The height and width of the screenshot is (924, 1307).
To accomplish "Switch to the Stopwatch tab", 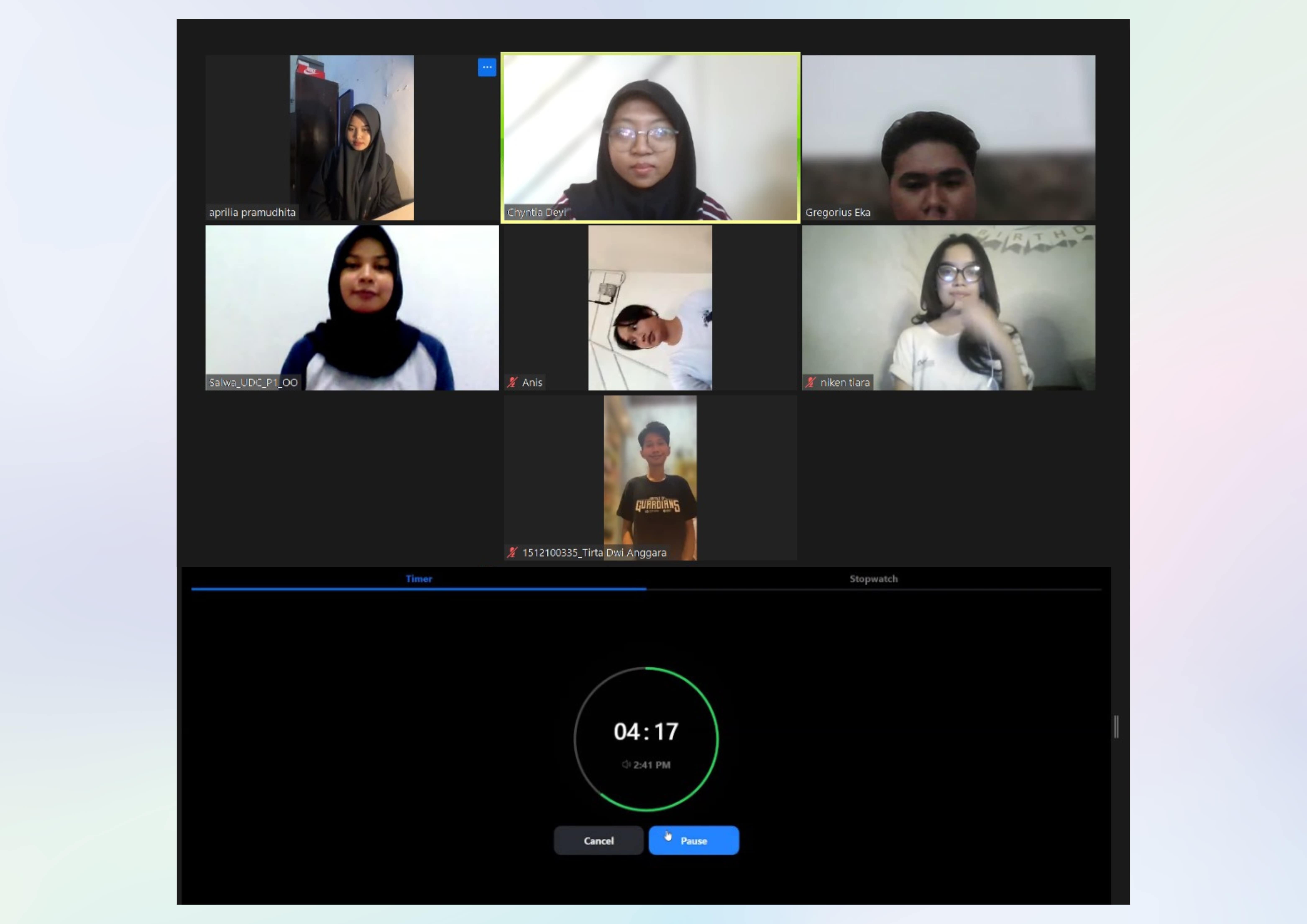I will pos(873,579).
